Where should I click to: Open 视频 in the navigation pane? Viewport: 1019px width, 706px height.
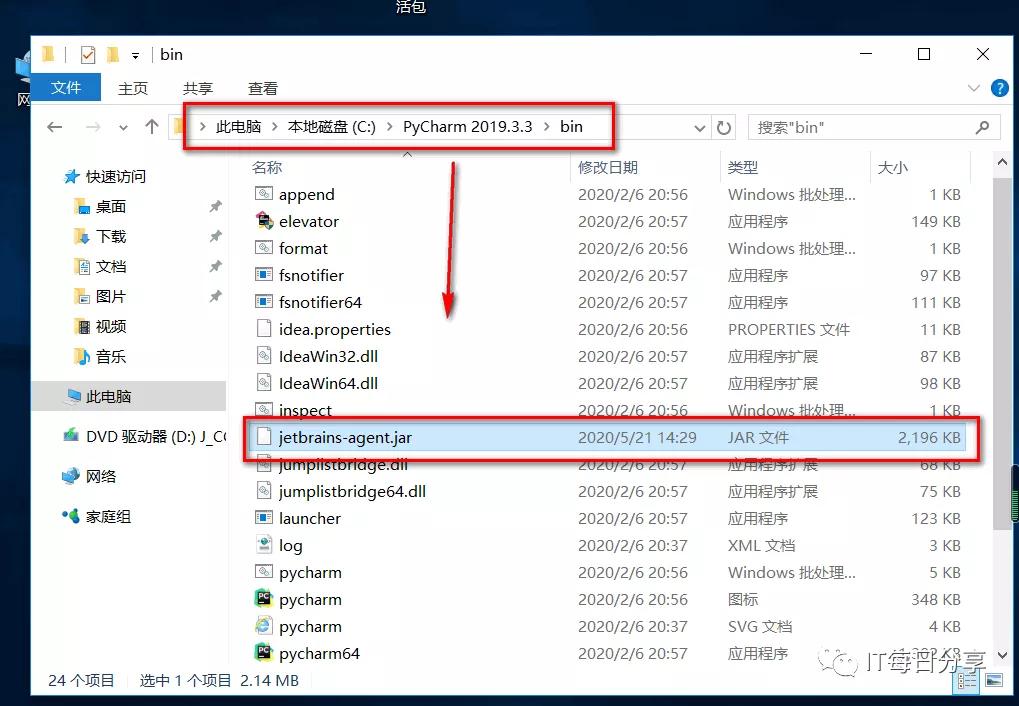tap(110, 326)
